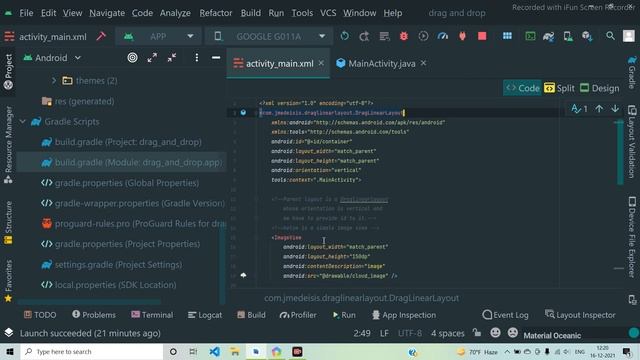Toggle the Favorites sidebar tab
The width and height of the screenshot is (640, 360).
coord(8,281)
